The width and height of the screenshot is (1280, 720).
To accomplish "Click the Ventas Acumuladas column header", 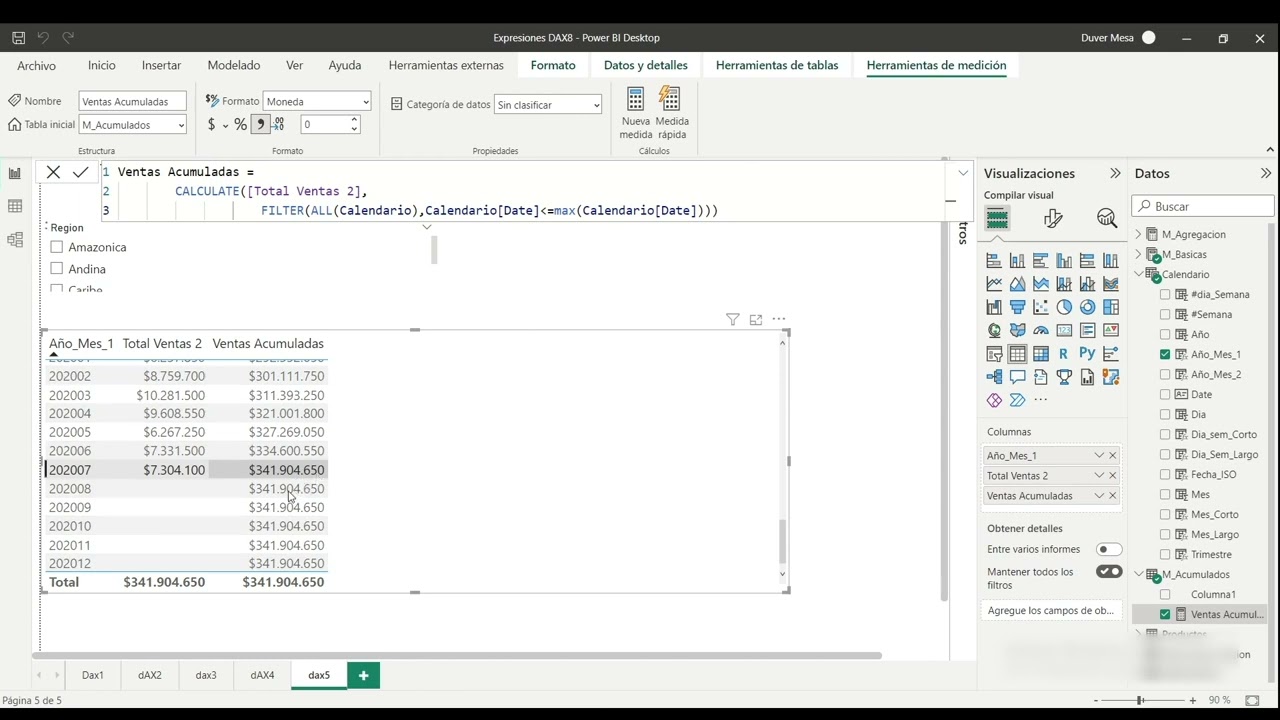I will (x=268, y=343).
